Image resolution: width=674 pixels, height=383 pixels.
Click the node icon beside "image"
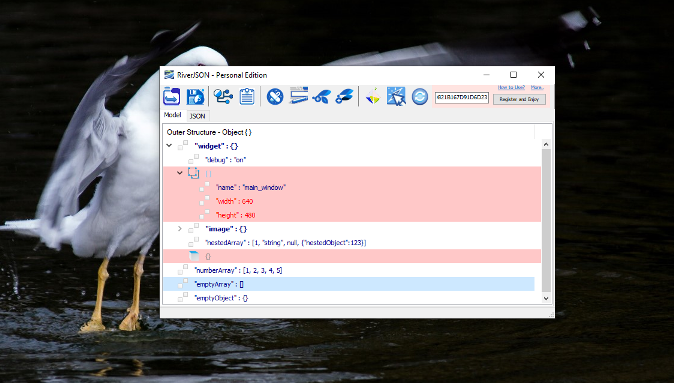tap(193, 228)
